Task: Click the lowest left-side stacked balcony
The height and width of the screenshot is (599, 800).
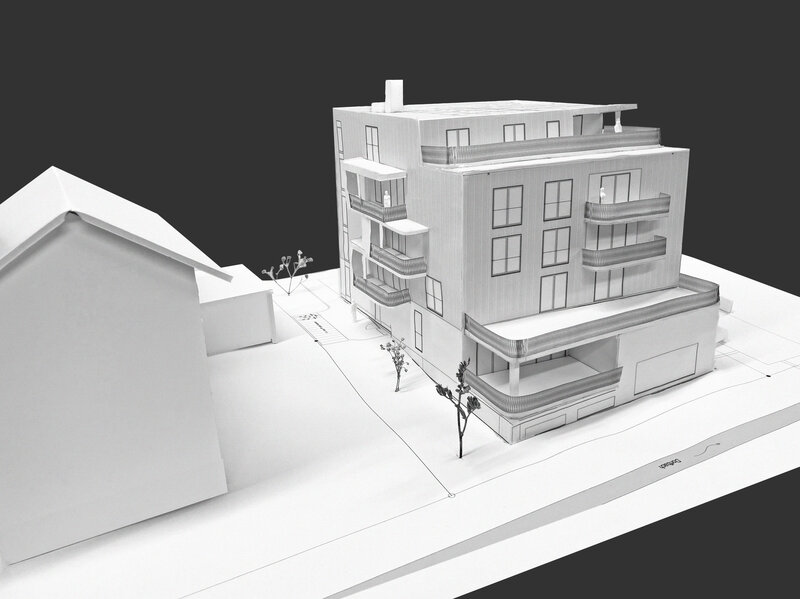Action: pyautogui.click(x=379, y=290)
